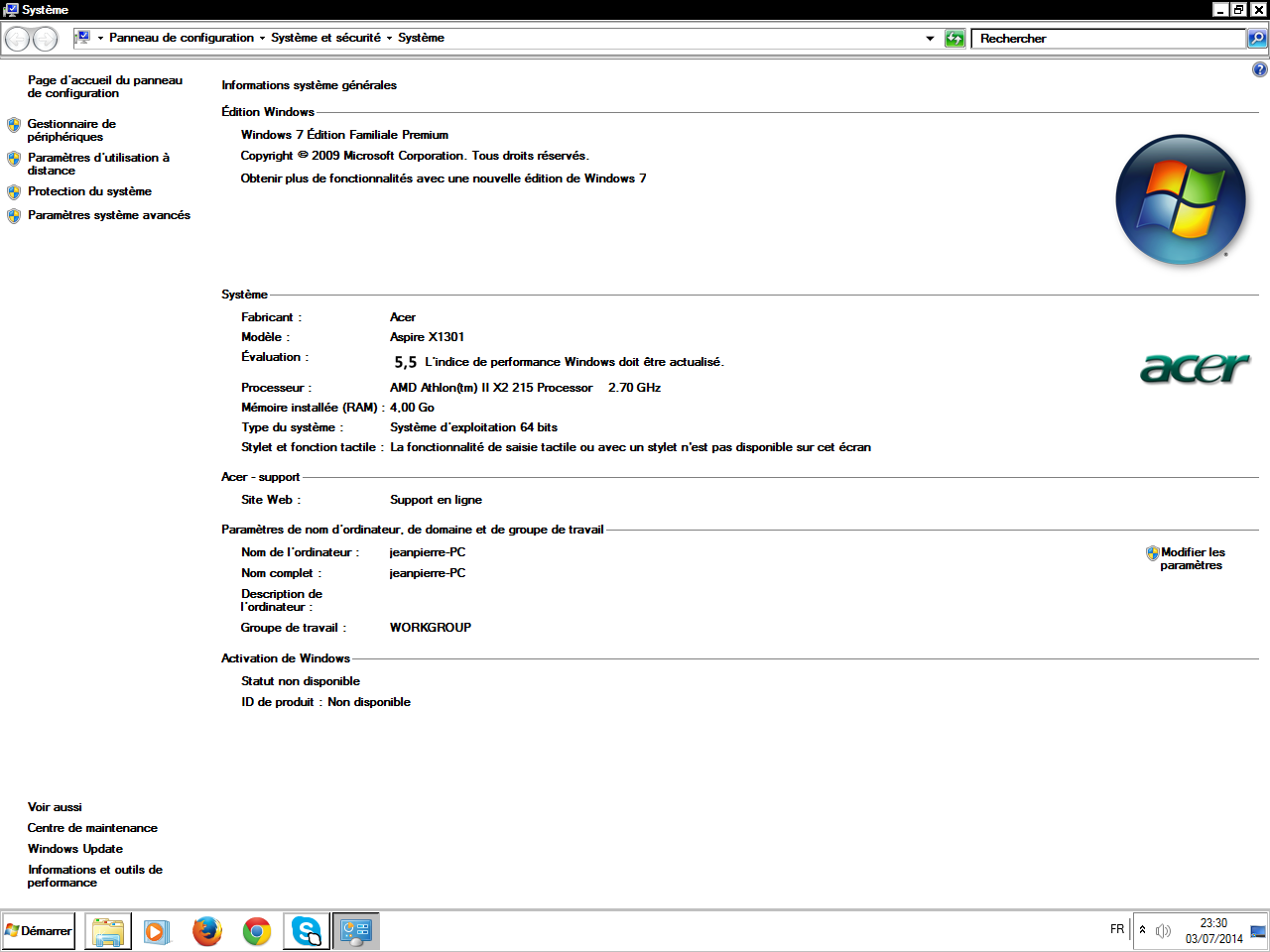This screenshot has width=1270, height=952.
Task: Click Modifier les paramètres
Action: [x=1192, y=558]
